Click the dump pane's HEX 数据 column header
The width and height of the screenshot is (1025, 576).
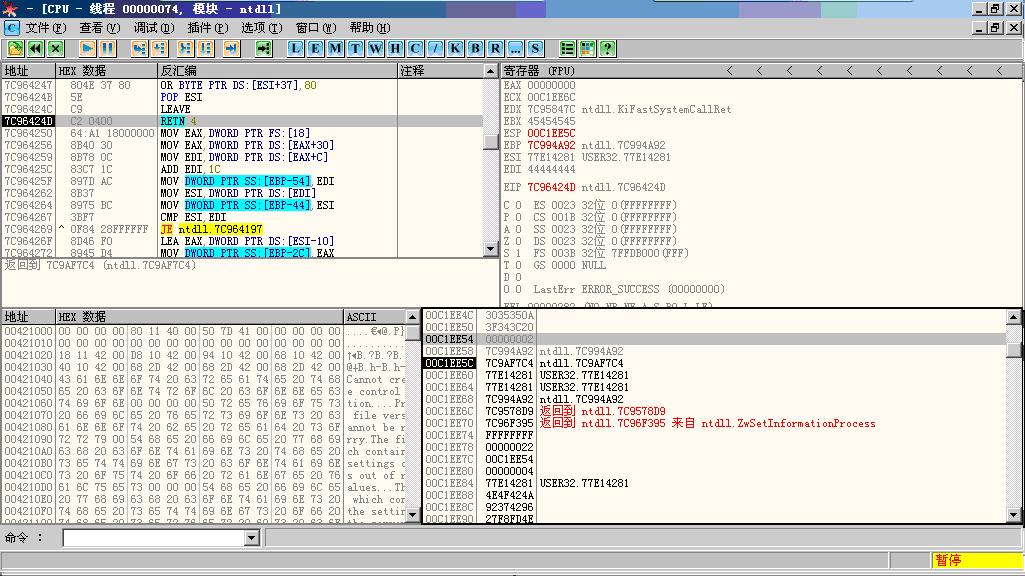click(x=199, y=317)
